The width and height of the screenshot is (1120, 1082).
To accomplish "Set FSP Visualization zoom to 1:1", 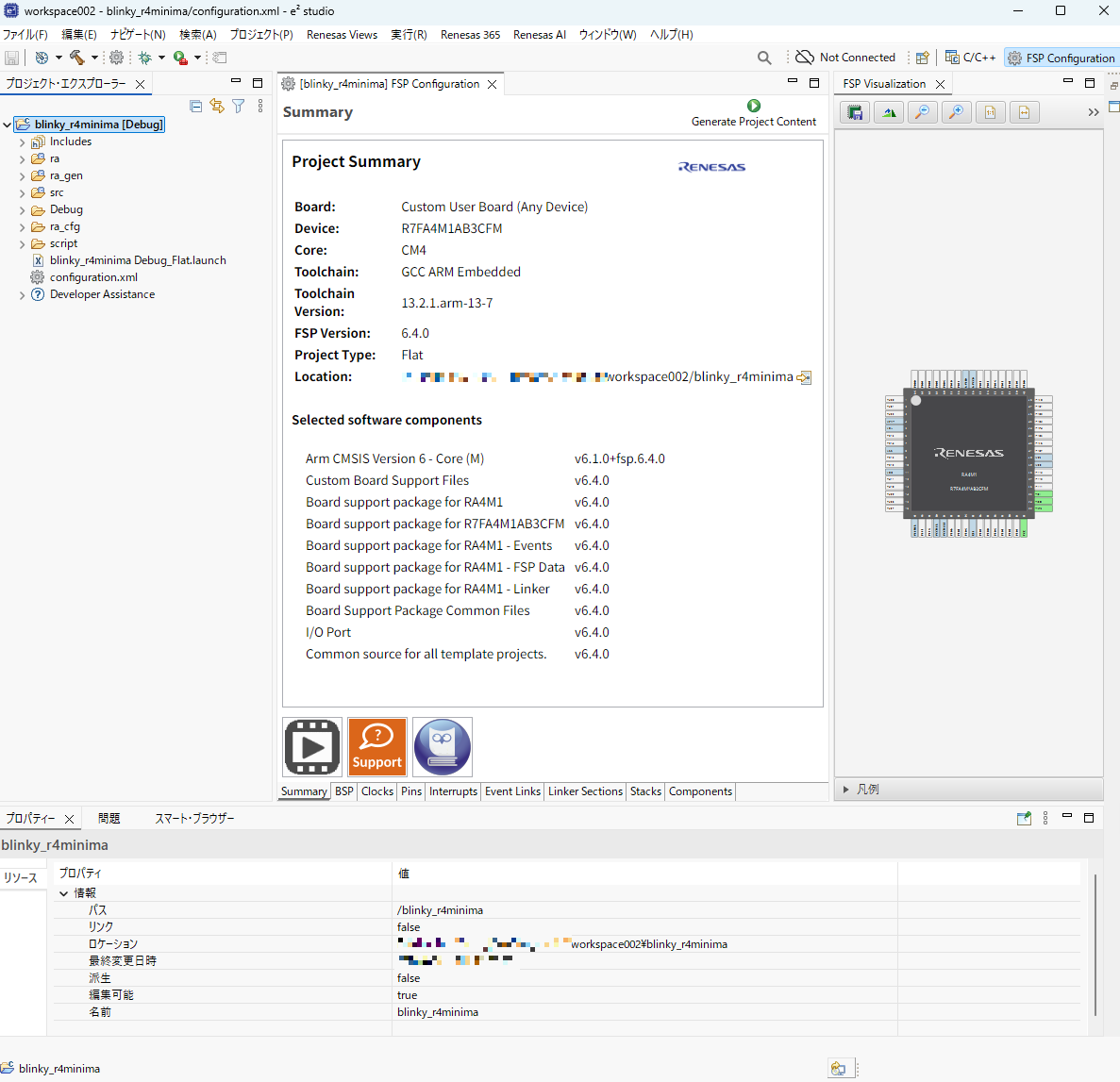I will point(991,113).
